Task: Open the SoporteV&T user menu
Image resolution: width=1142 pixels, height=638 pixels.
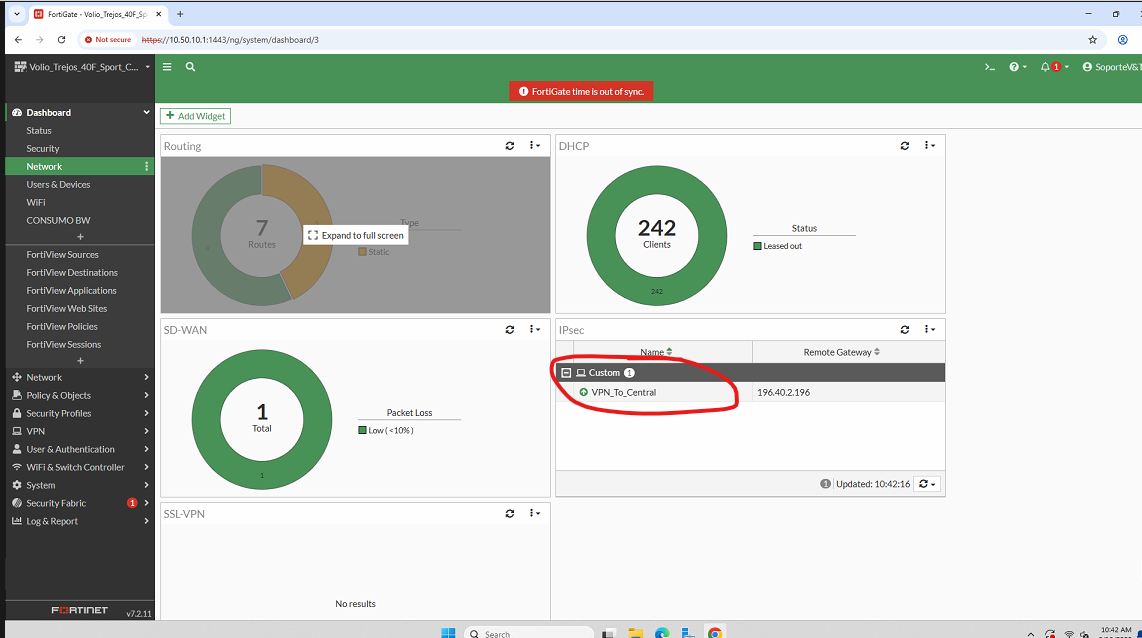Action: pos(1111,67)
